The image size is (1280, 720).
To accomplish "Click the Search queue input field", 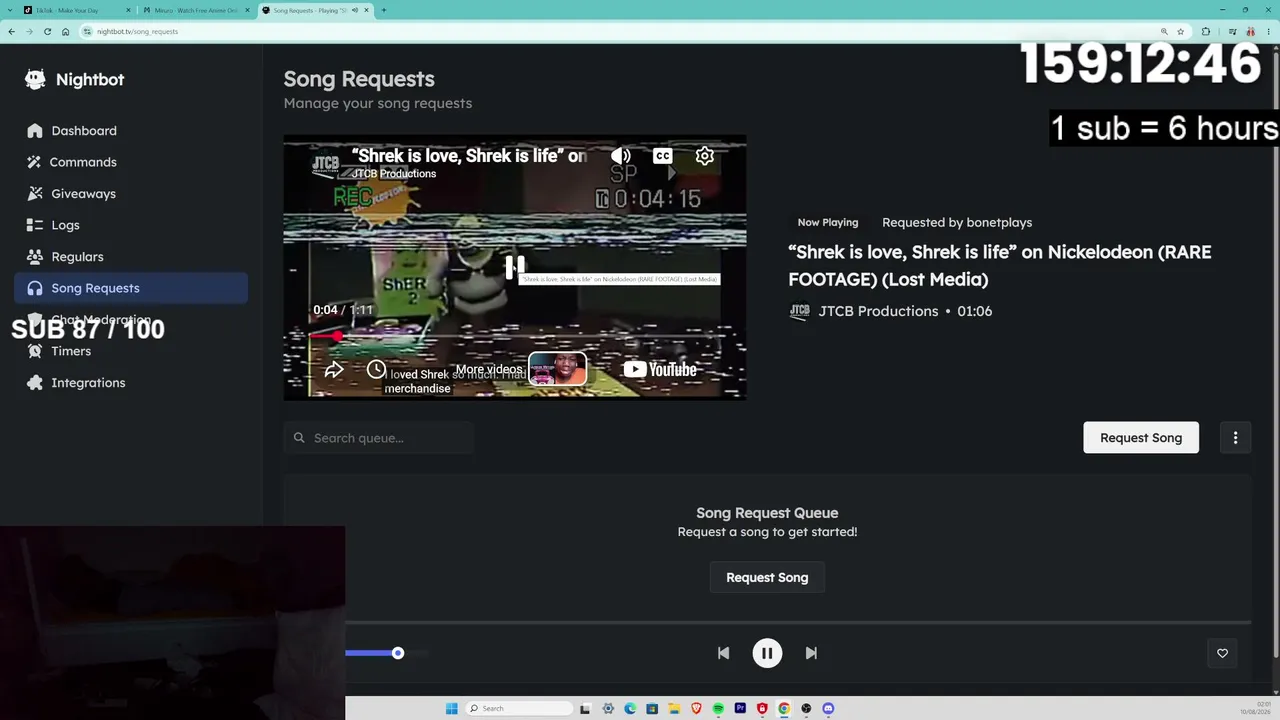I will 379,438.
